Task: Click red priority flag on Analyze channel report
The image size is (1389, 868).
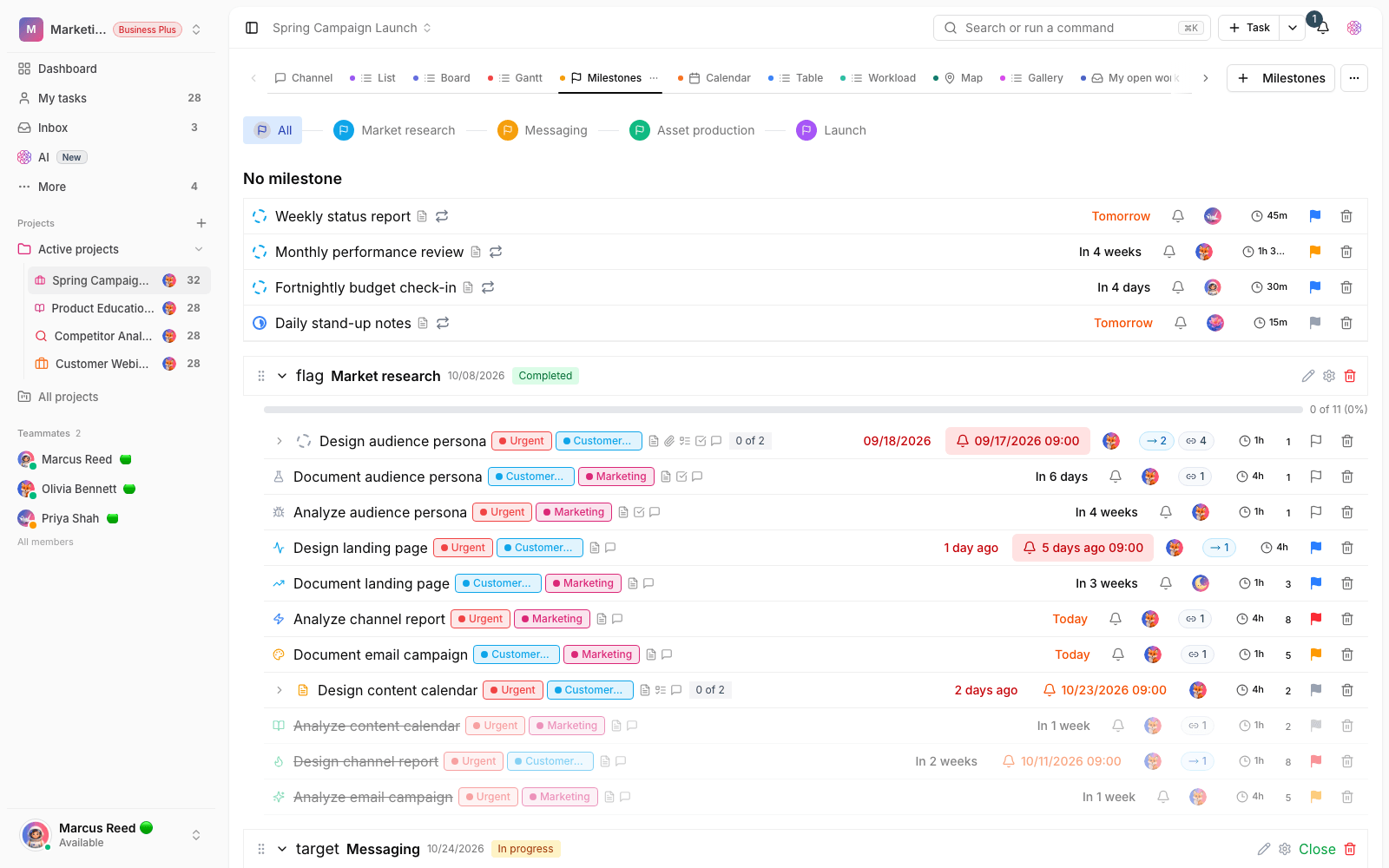Action: 1316,619
